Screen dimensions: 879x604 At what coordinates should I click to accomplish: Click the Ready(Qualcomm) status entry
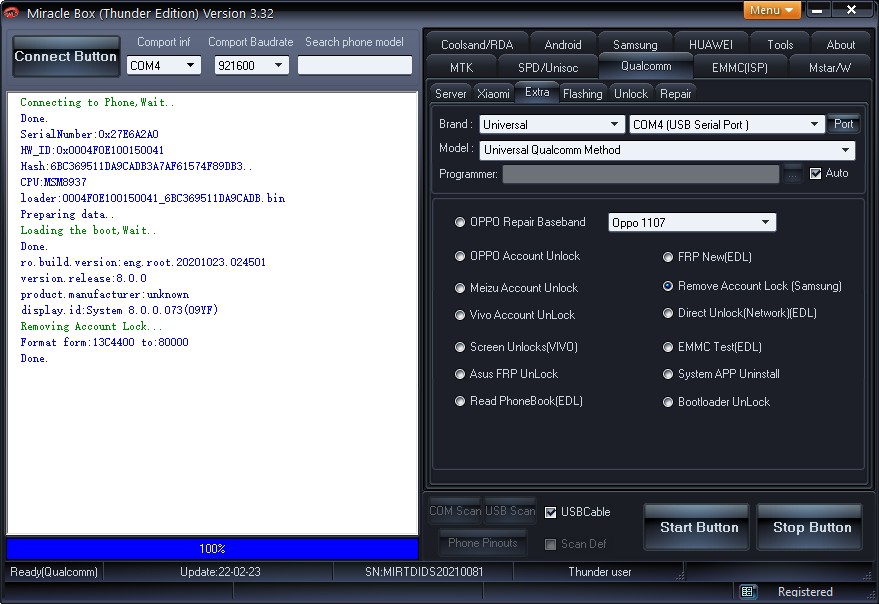(54, 571)
